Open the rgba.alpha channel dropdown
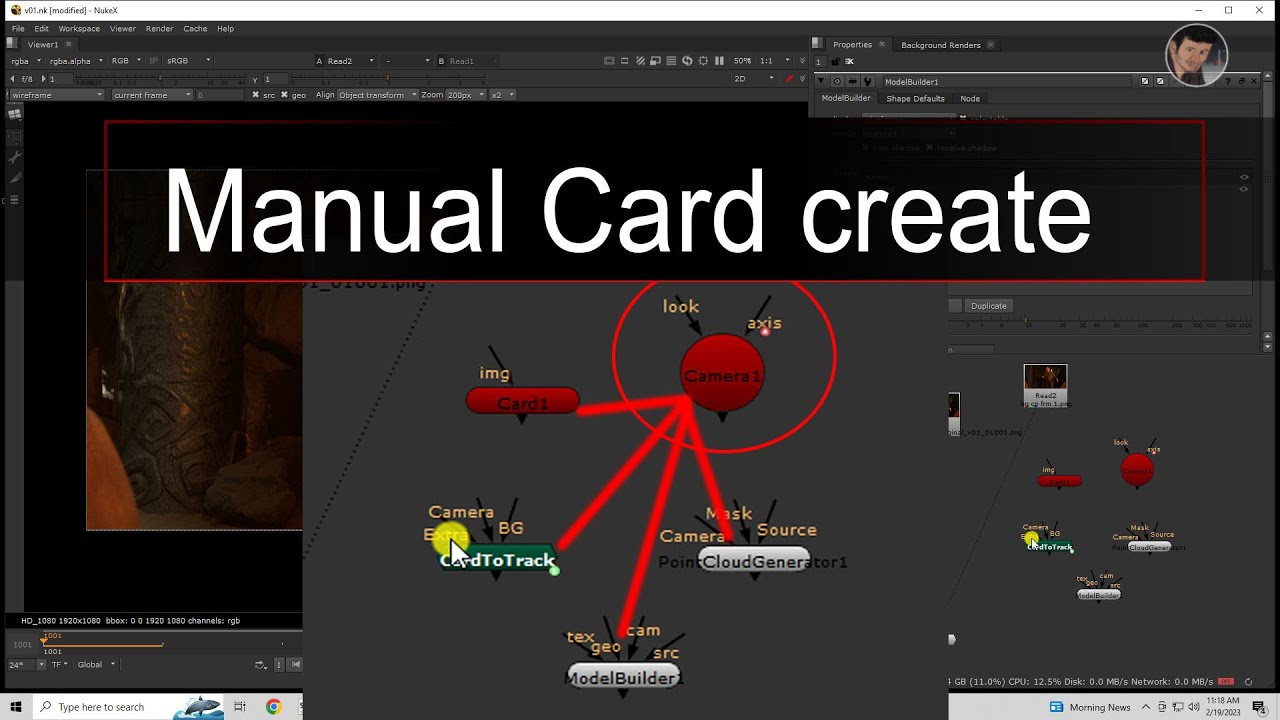Image resolution: width=1280 pixels, height=720 pixels. click(x=74, y=61)
